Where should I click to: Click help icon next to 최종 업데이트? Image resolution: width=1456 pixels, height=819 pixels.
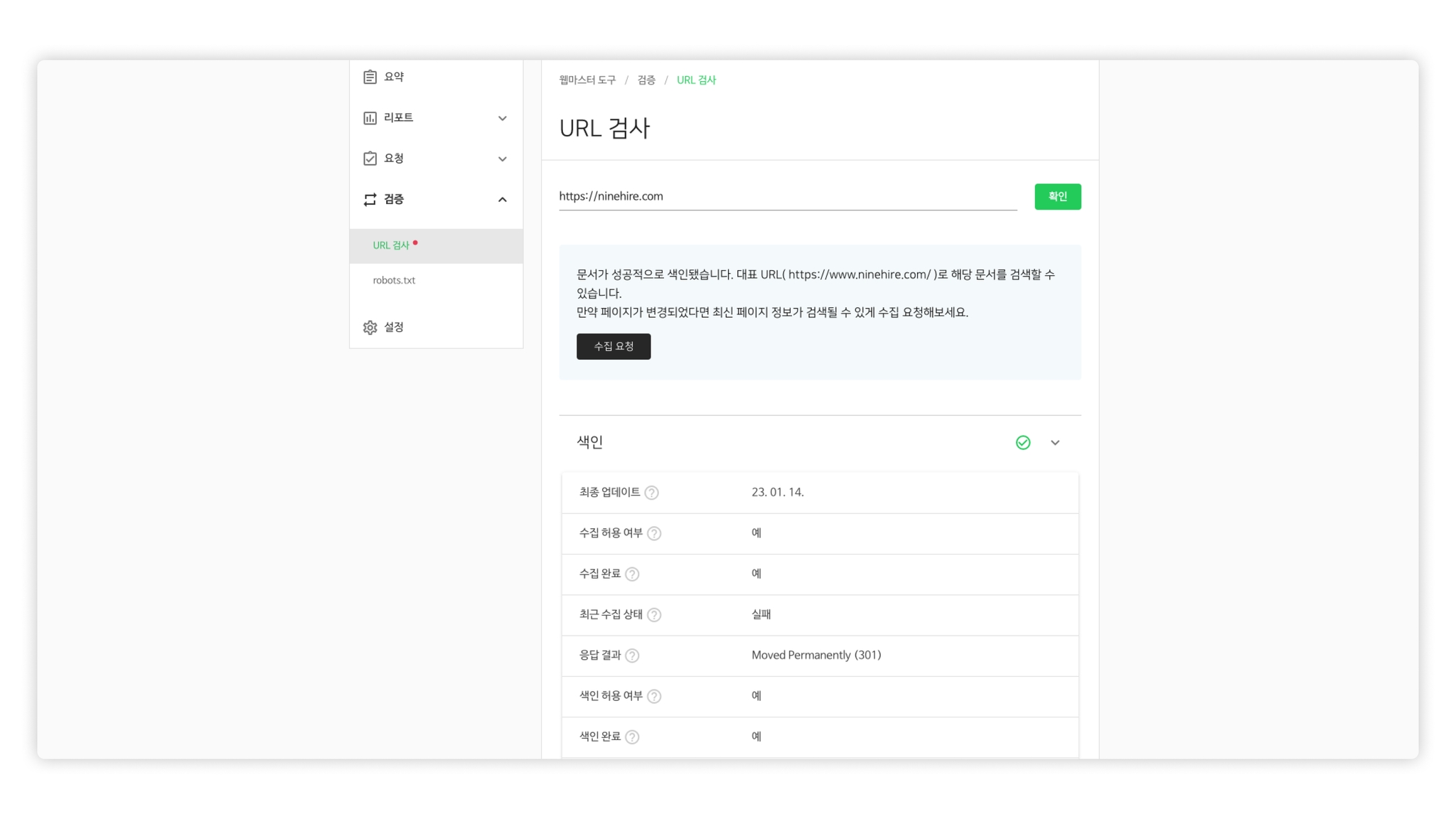click(651, 493)
